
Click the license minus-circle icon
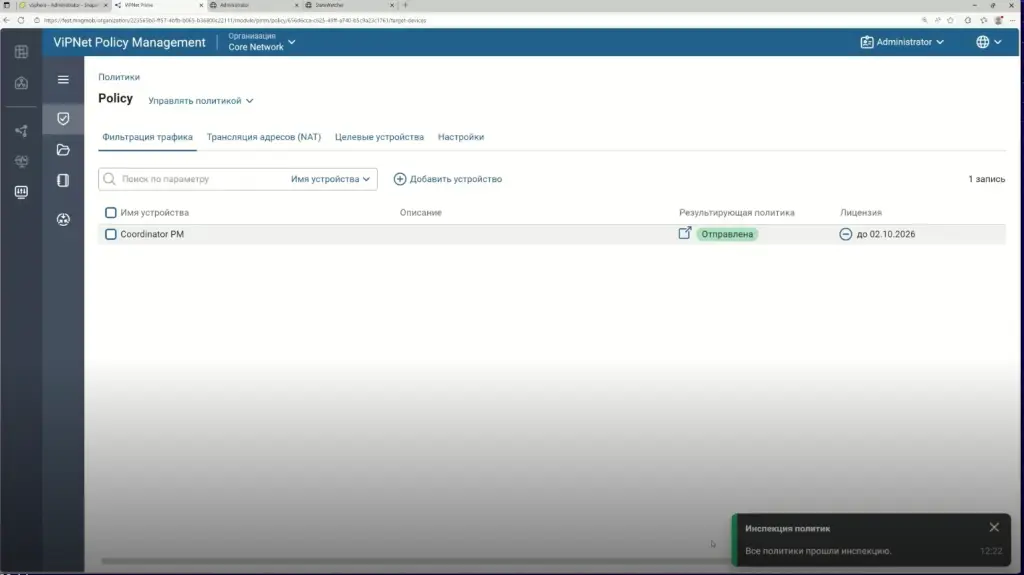[846, 234]
